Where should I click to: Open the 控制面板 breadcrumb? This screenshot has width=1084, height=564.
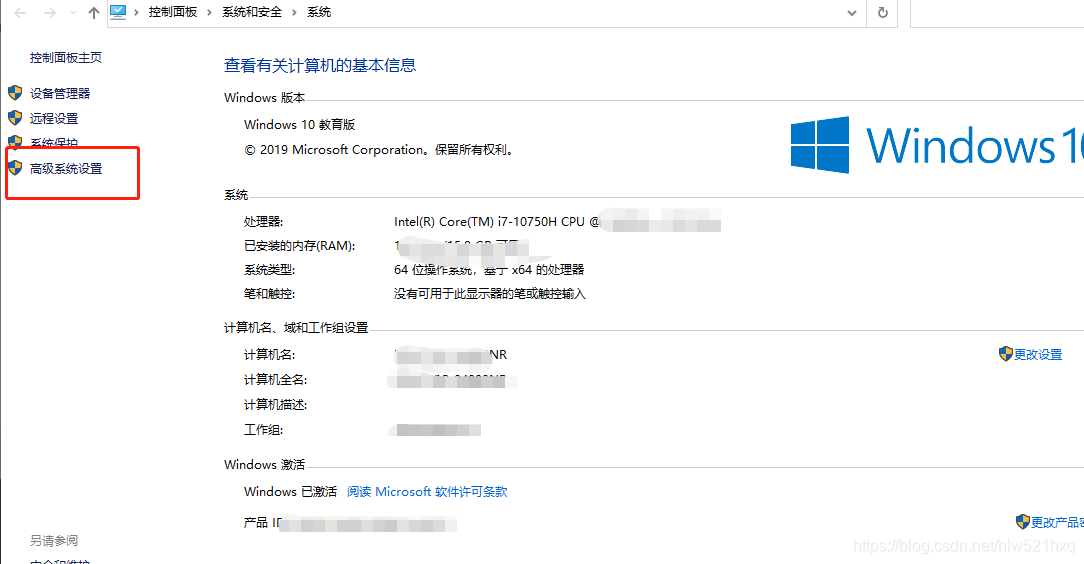(x=173, y=12)
